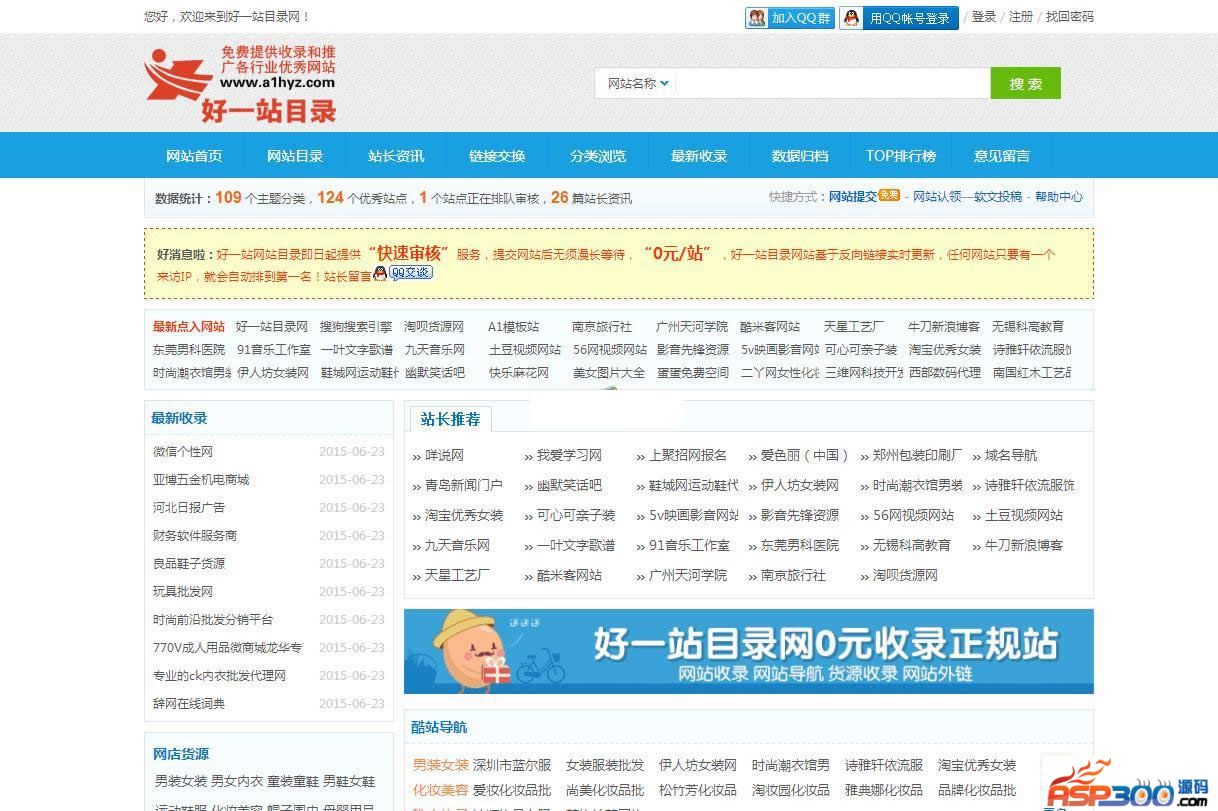1218x811 pixels.
Task: Click the 加入QQ群 icon button
Action: (789, 18)
